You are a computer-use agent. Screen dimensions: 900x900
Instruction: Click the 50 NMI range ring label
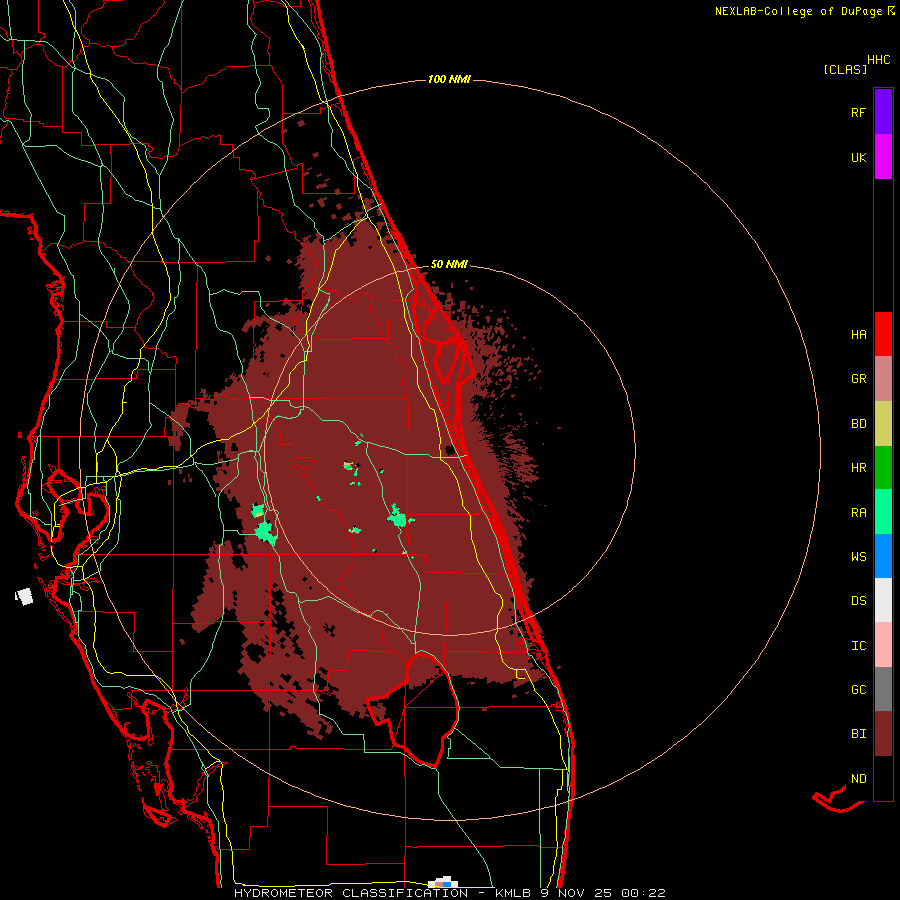point(449,264)
